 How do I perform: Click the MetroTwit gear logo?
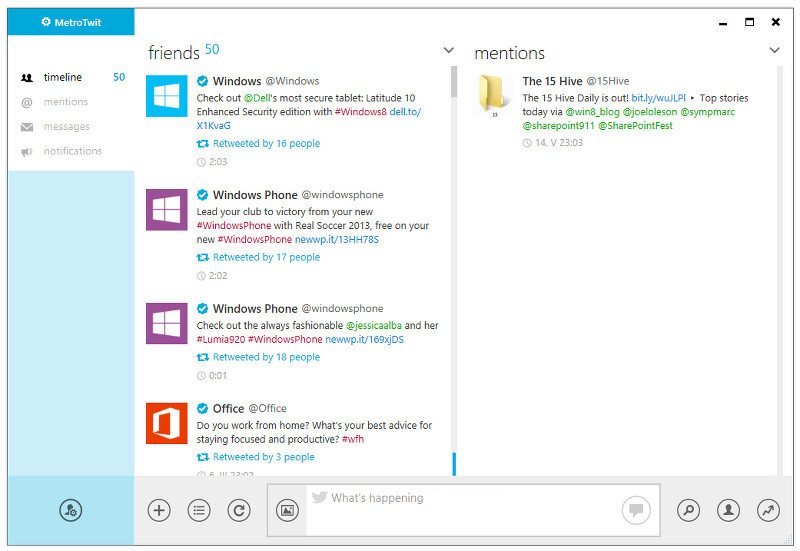coord(46,22)
